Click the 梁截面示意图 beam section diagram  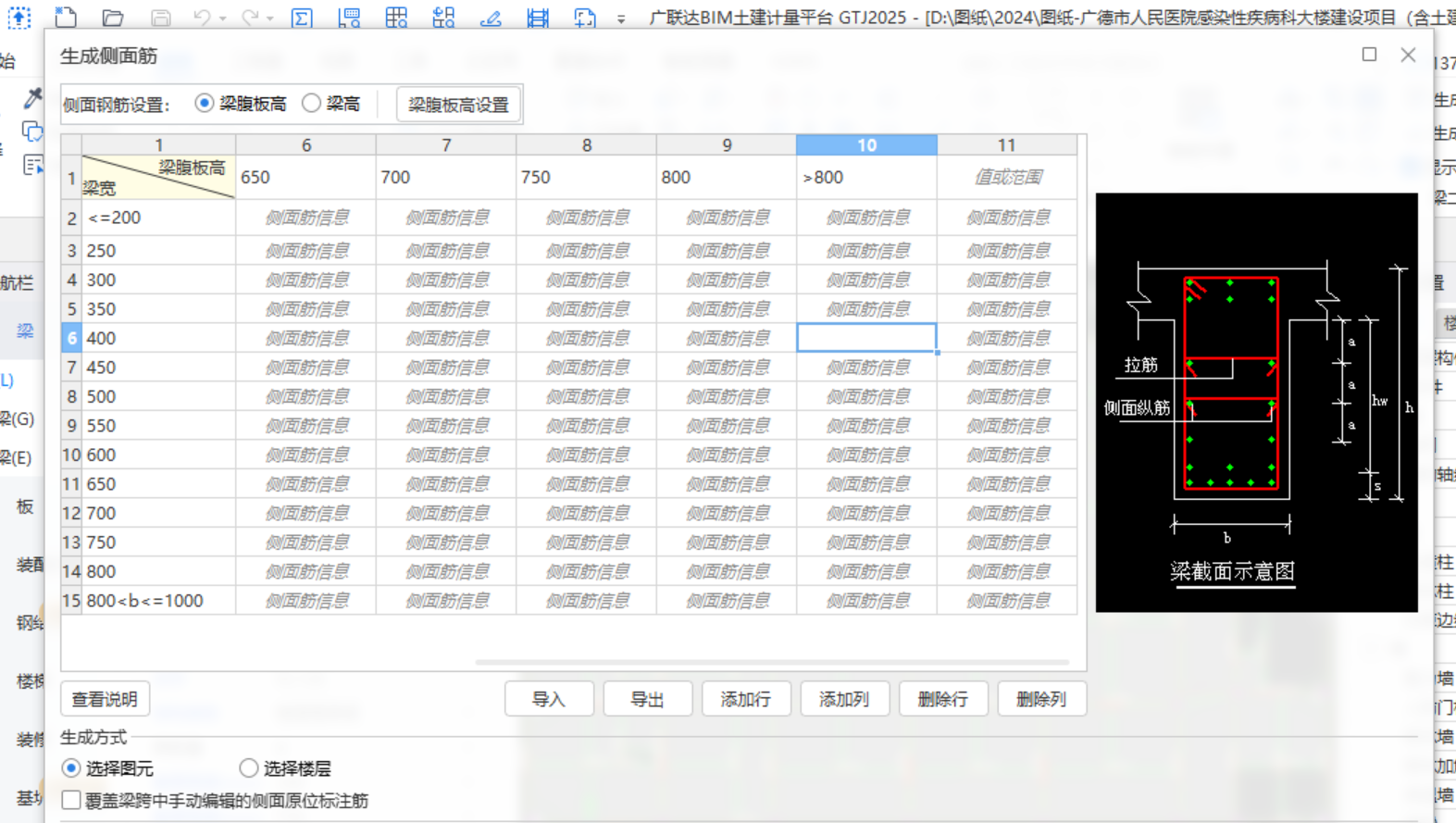click(x=1256, y=402)
